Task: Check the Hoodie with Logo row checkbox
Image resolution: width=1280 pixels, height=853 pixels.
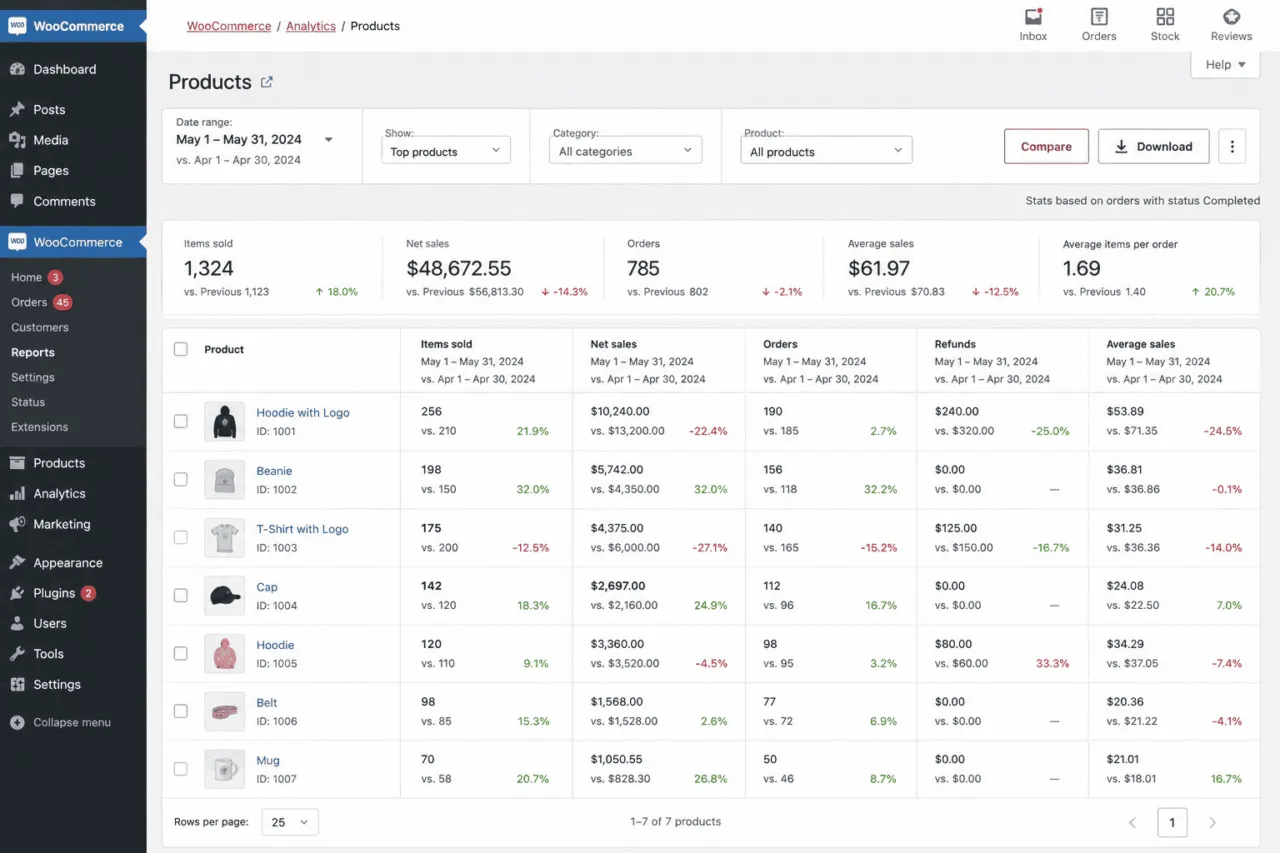Action: tap(181, 422)
